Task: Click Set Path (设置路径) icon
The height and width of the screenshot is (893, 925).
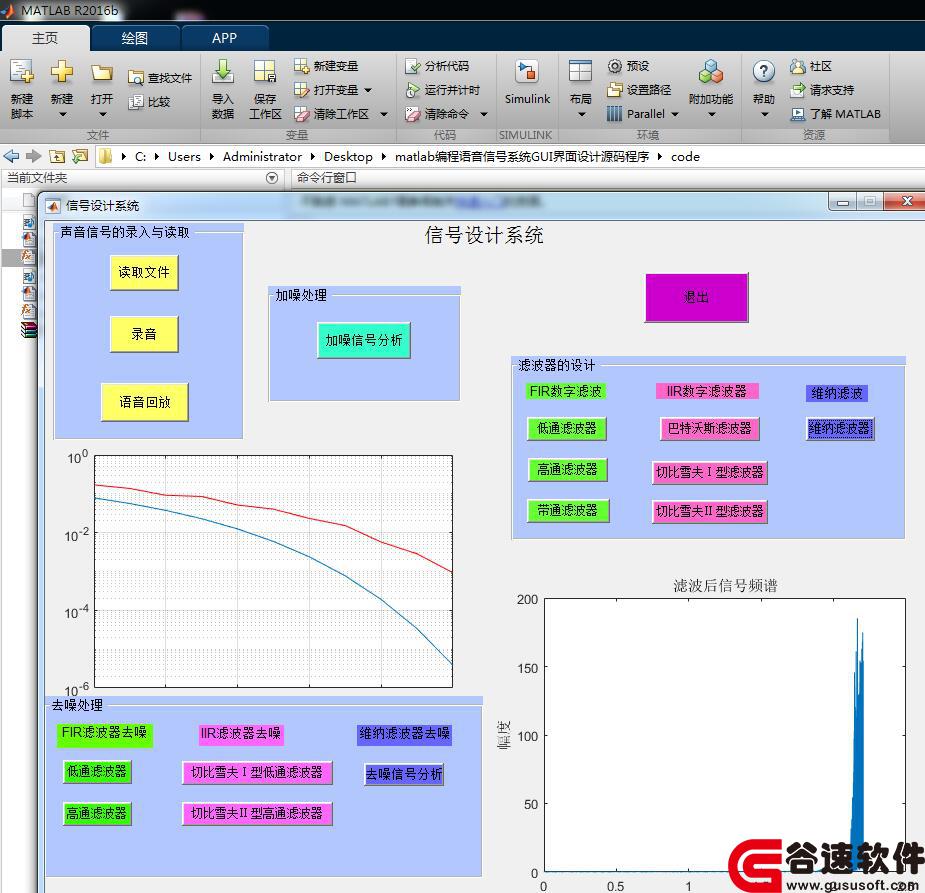Action: click(615, 90)
